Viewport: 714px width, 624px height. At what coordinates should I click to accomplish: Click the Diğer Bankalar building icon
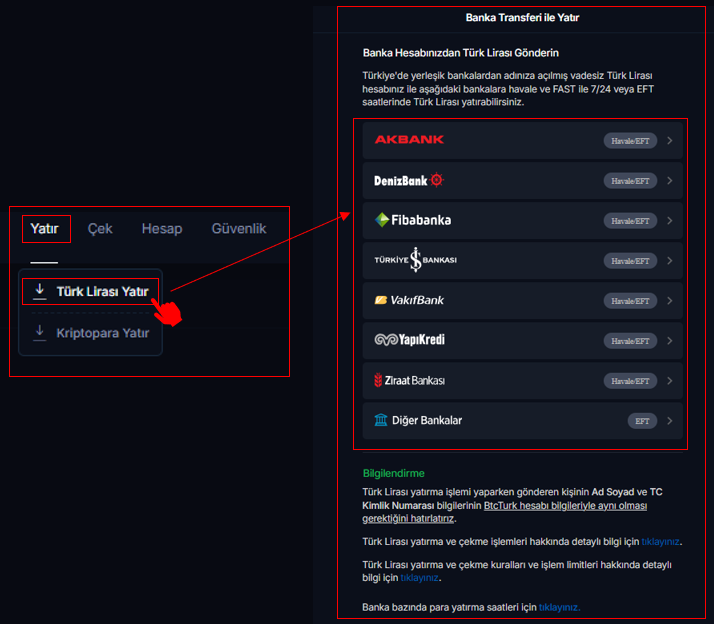[380, 420]
